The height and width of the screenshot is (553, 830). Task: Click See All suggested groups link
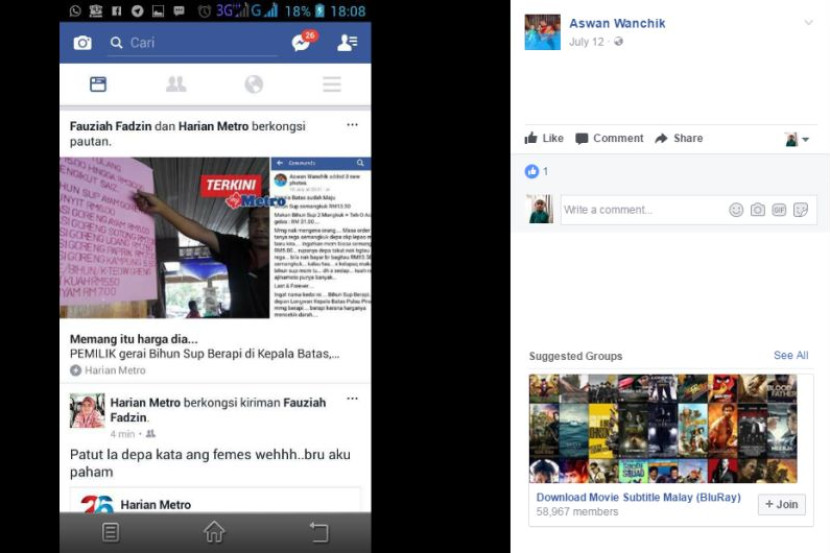790,356
